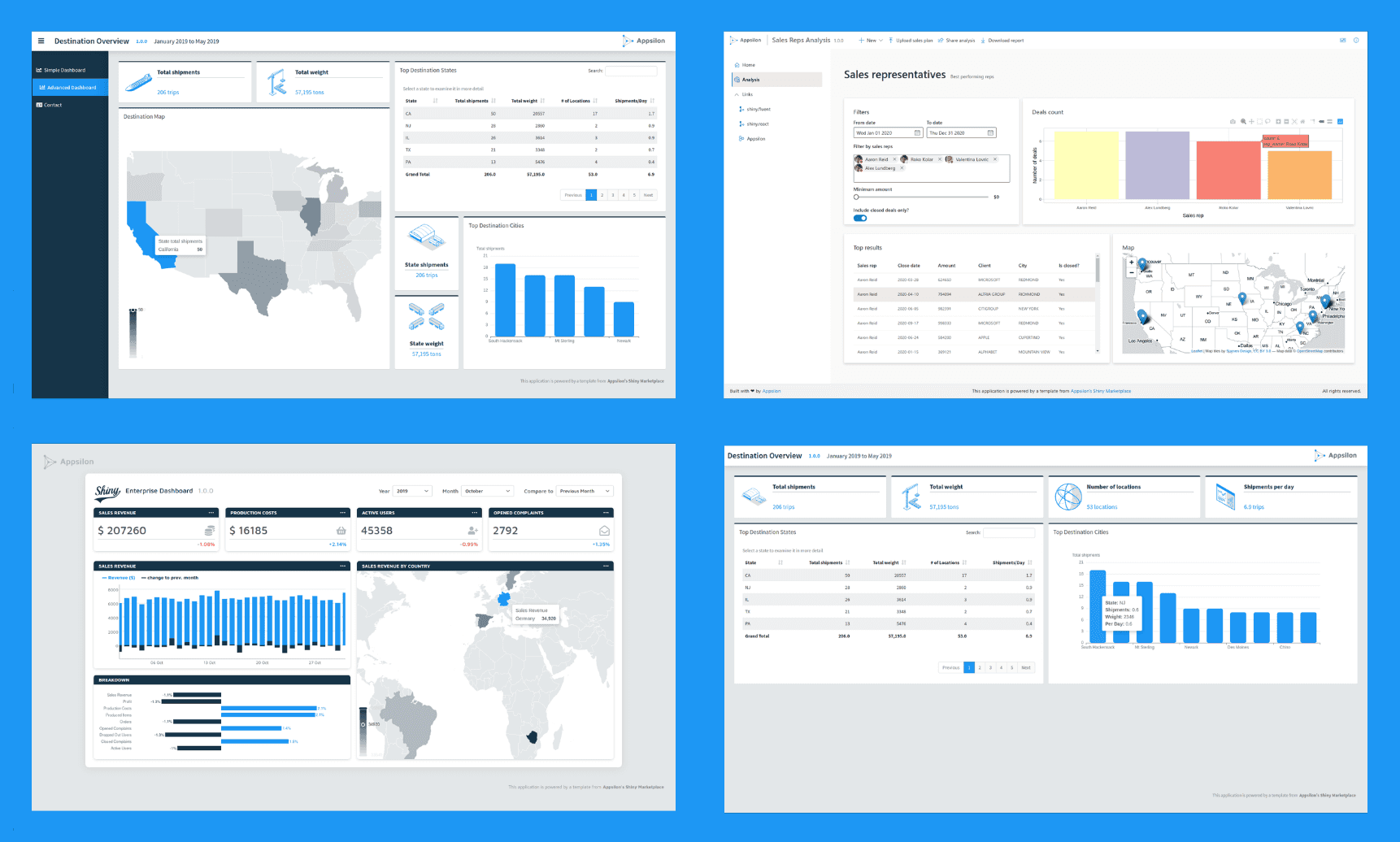Viewport: 1400px width, 842px height.
Task: Open To date calendar picker
Action: pos(990,132)
